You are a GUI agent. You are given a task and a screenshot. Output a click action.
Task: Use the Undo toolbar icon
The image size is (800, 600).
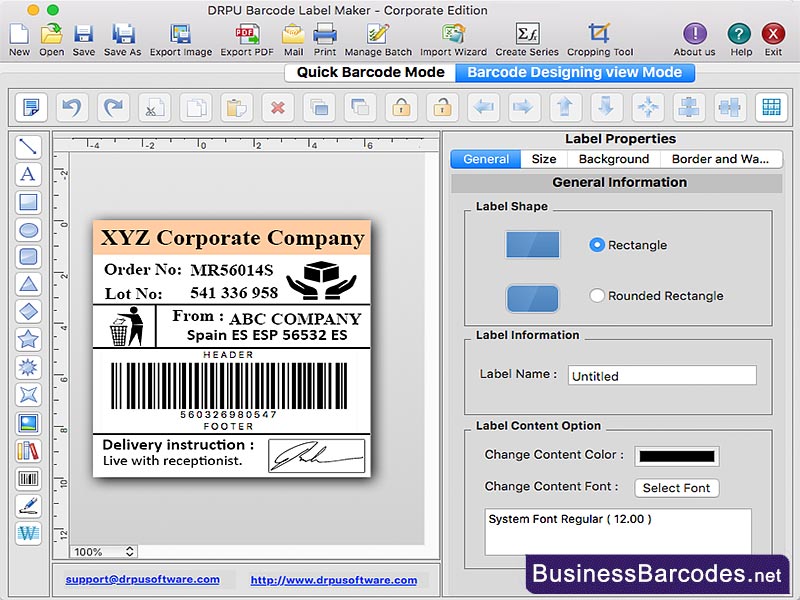click(x=71, y=108)
